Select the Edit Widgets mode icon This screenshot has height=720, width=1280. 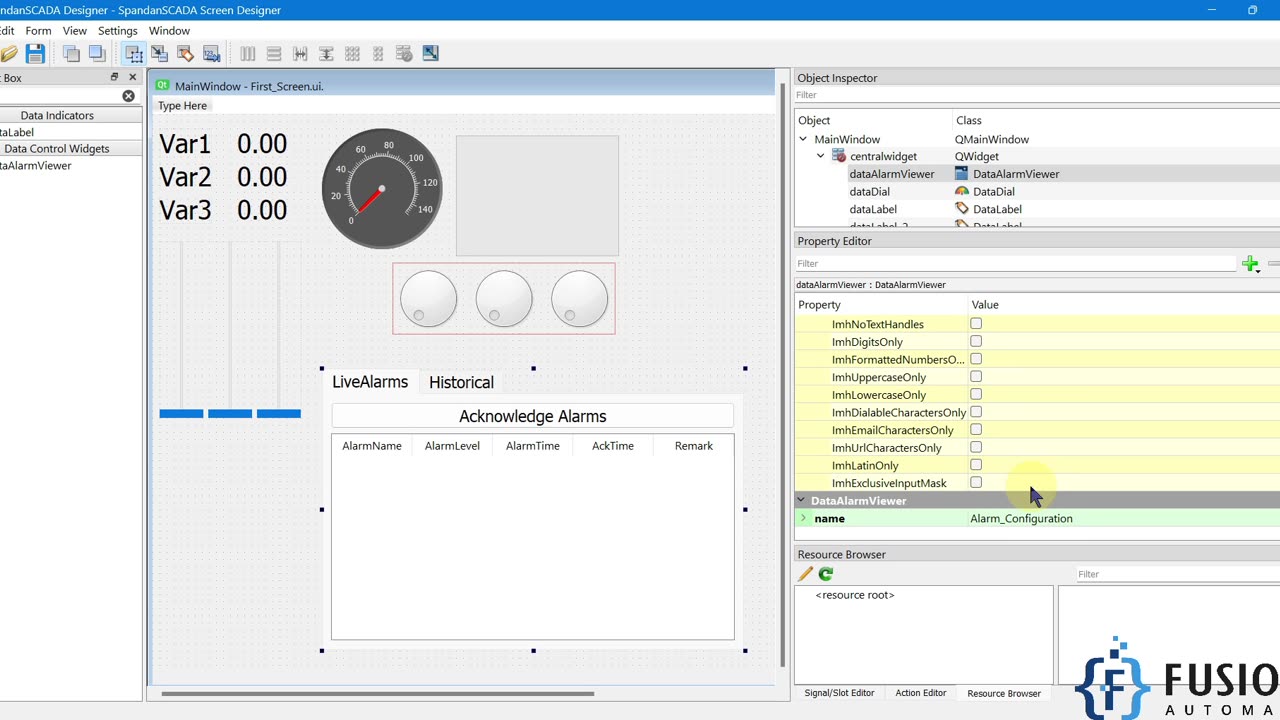(x=134, y=53)
